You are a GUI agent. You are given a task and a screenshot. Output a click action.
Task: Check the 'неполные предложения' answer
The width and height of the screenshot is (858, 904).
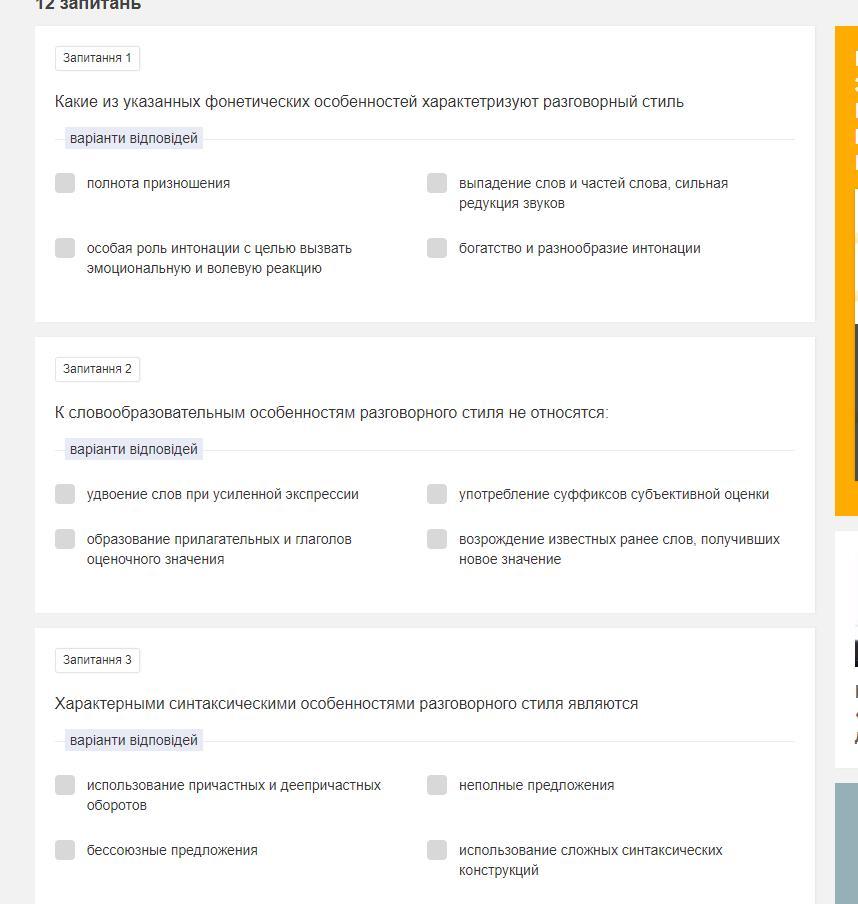coord(437,785)
